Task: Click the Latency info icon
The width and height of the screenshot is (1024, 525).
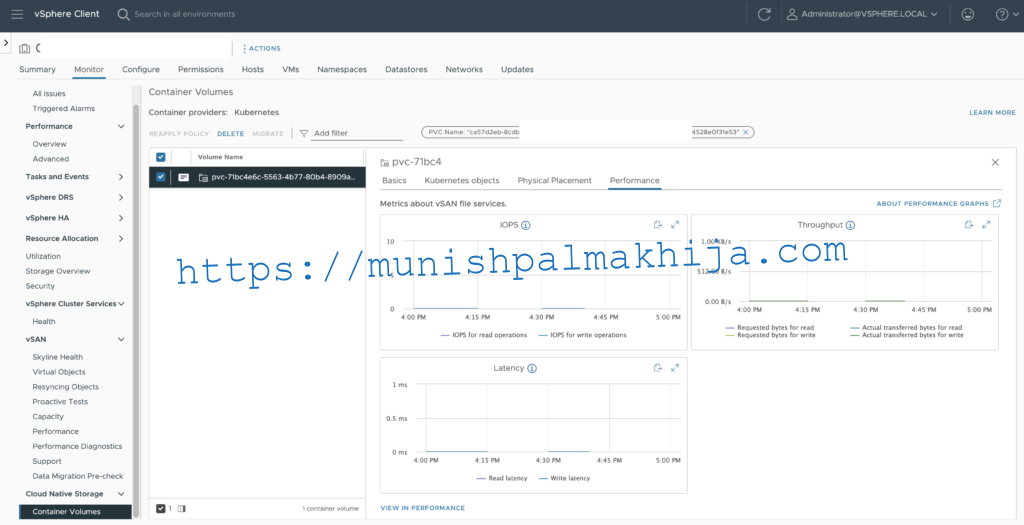Action: [x=532, y=368]
